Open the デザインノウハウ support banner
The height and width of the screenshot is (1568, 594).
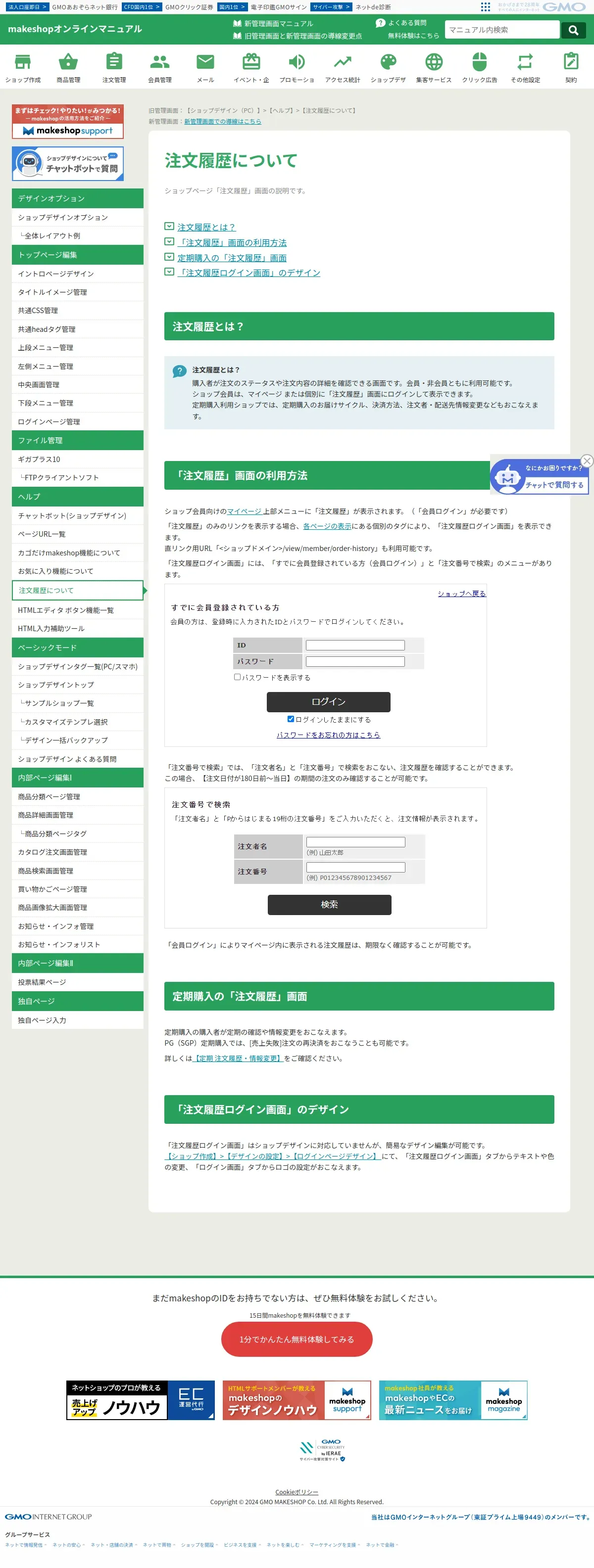pyautogui.click(x=297, y=1400)
